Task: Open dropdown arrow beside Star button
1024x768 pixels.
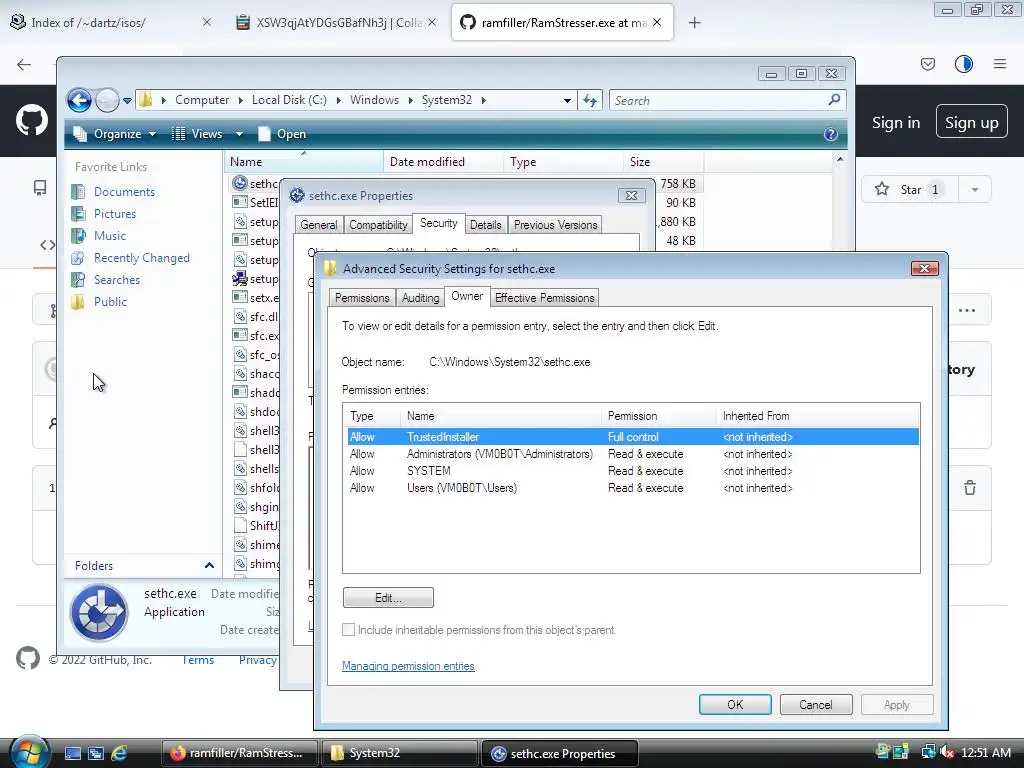Action: pyautogui.click(x=975, y=190)
